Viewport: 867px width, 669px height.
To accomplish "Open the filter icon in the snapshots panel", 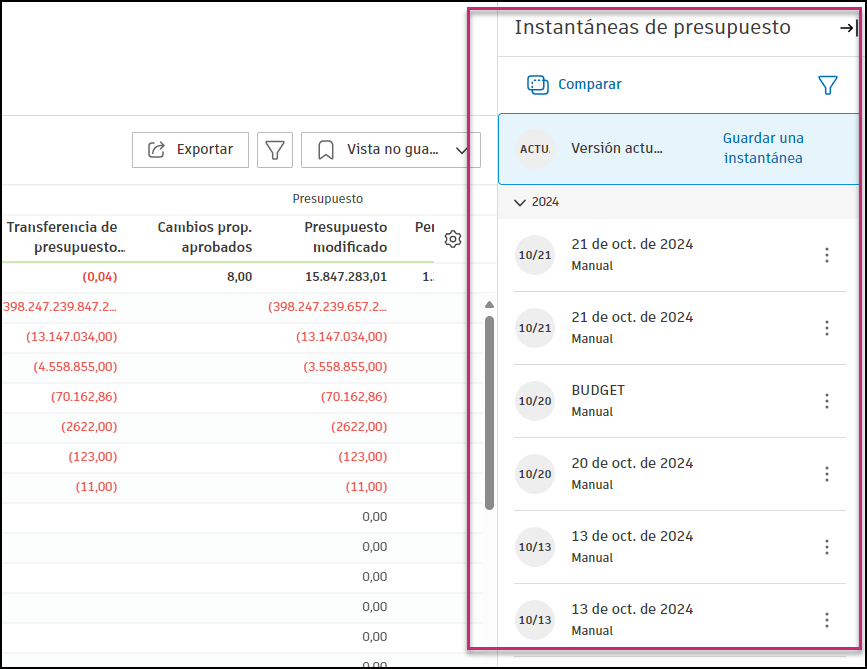I will pyautogui.click(x=828, y=85).
